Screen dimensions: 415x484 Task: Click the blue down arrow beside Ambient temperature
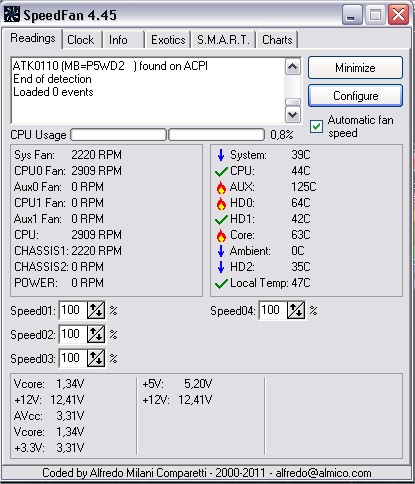pos(221,251)
